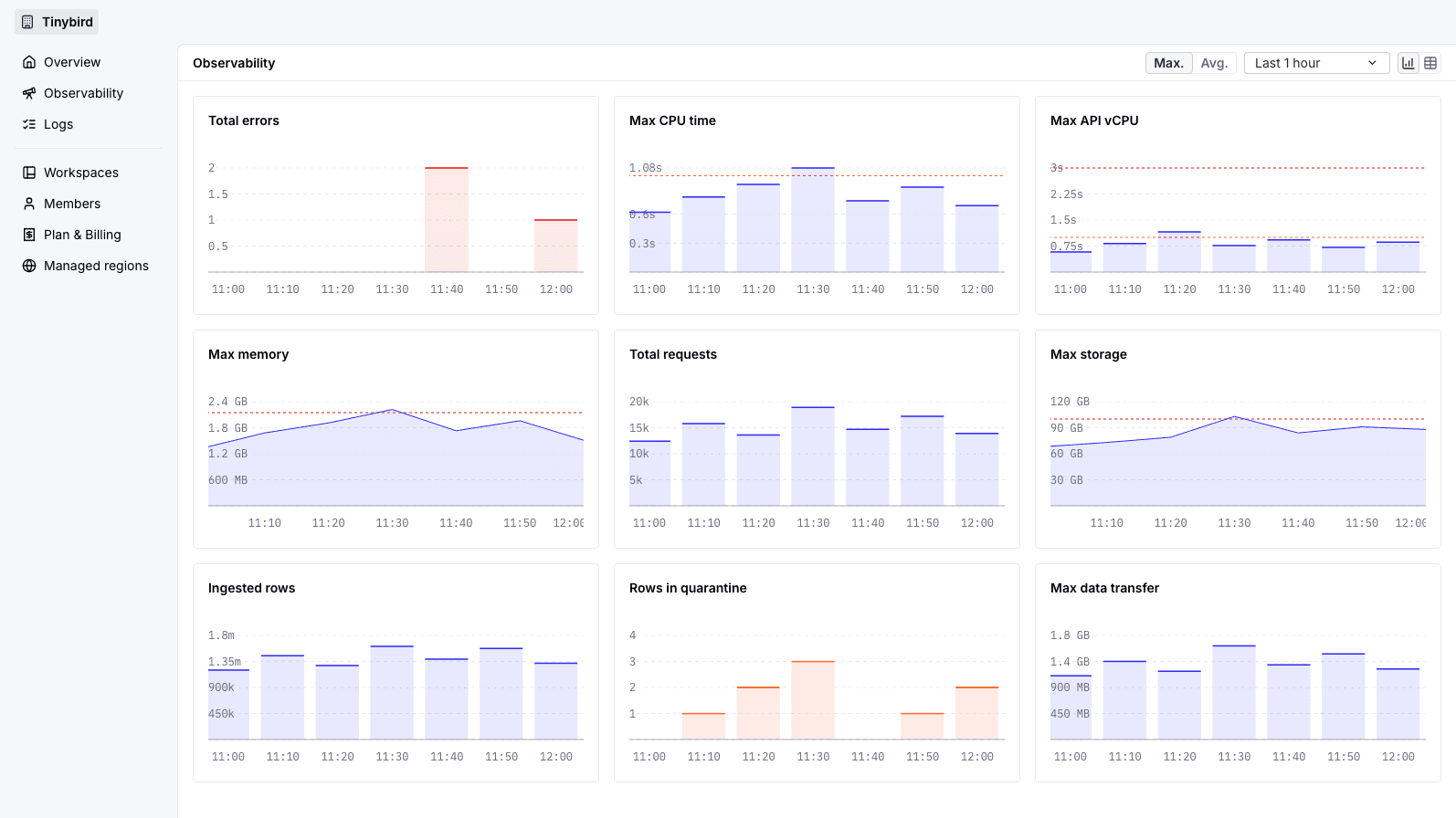The image size is (1456, 818).
Task: Click the 1.08s label in Max CPU time
Action: click(x=646, y=168)
